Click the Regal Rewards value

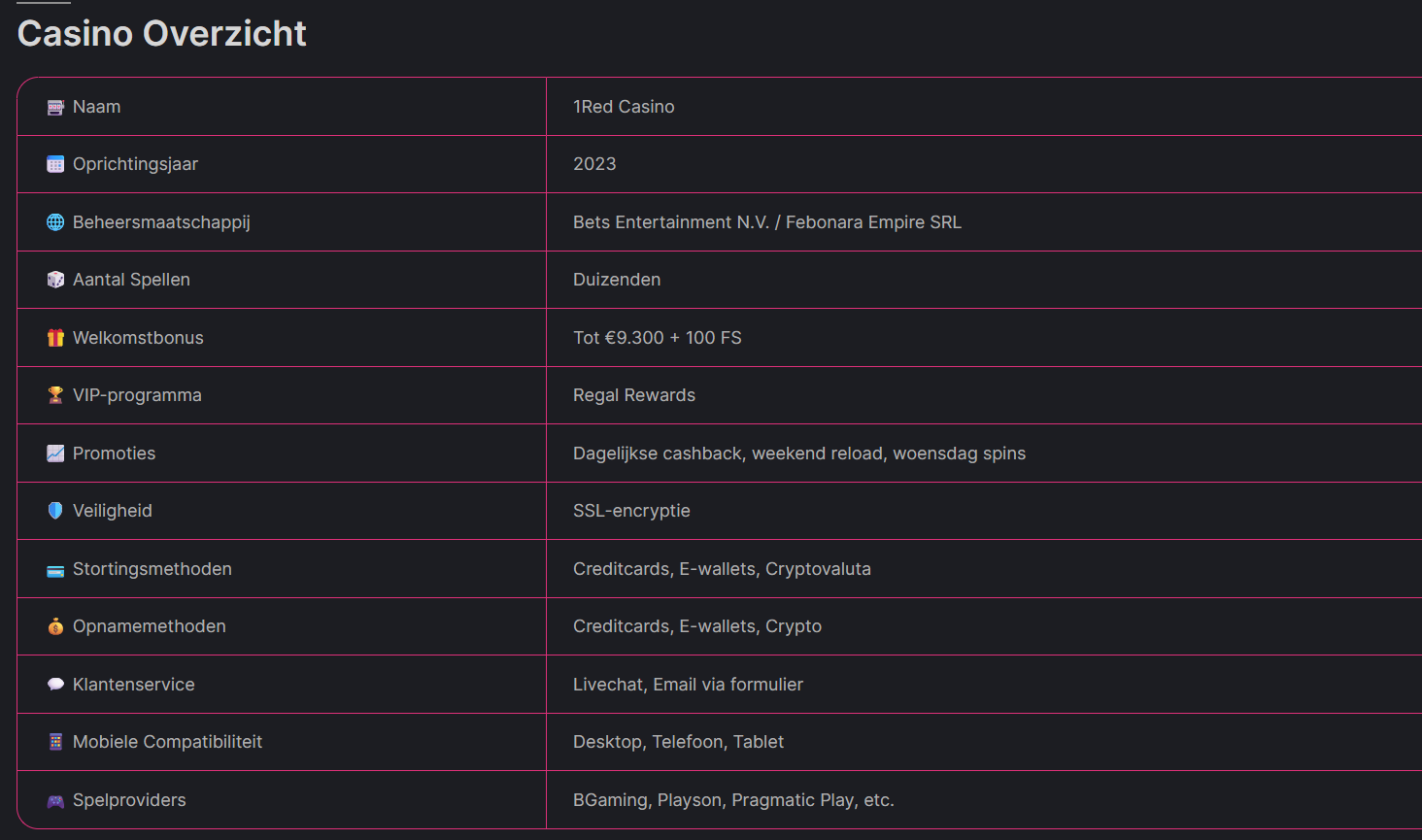click(x=633, y=395)
